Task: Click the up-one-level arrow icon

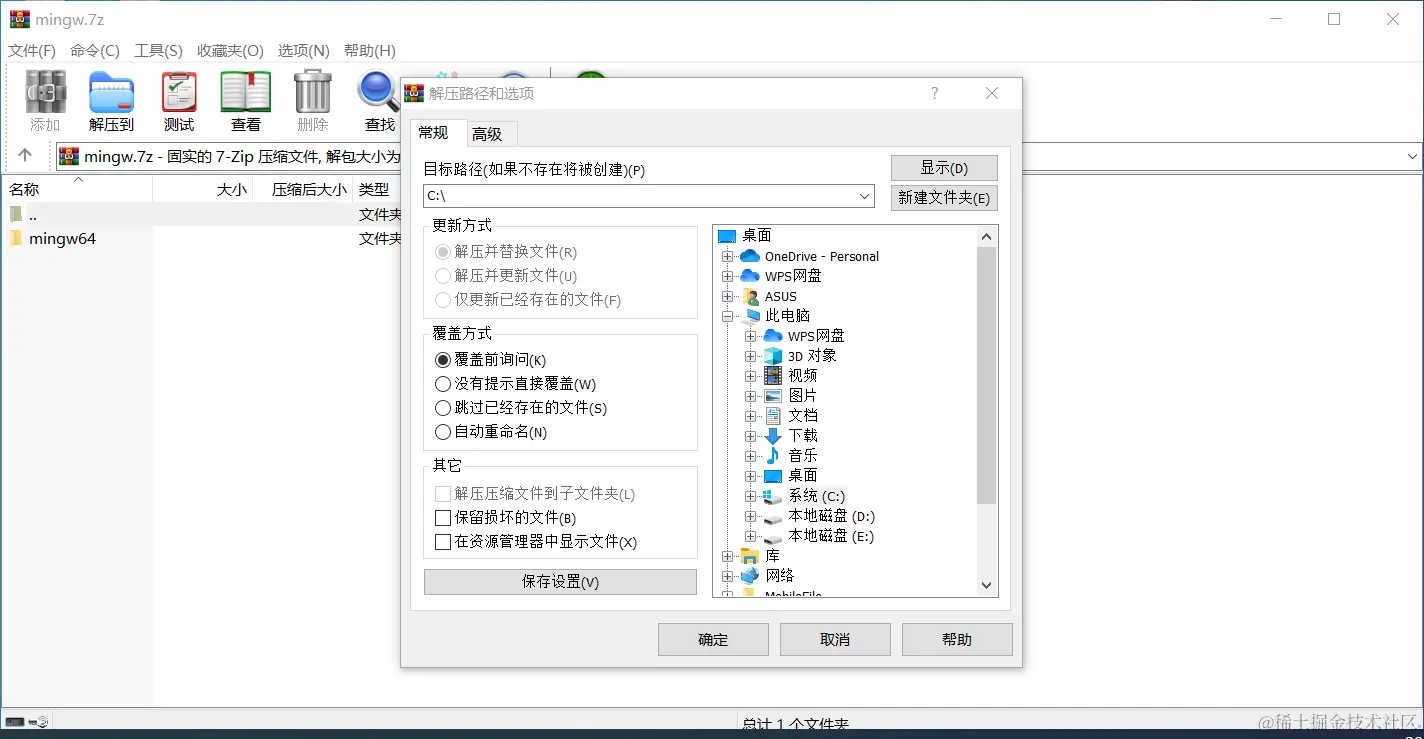Action: 26,156
